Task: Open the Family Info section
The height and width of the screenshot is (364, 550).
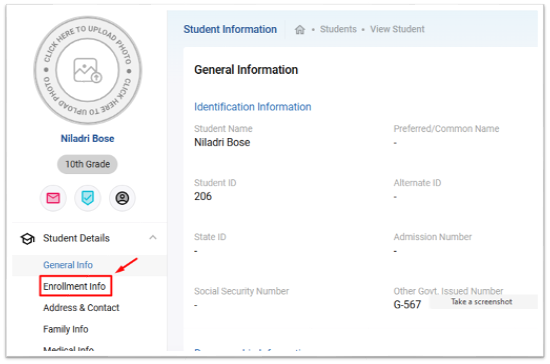Action: 66,329
